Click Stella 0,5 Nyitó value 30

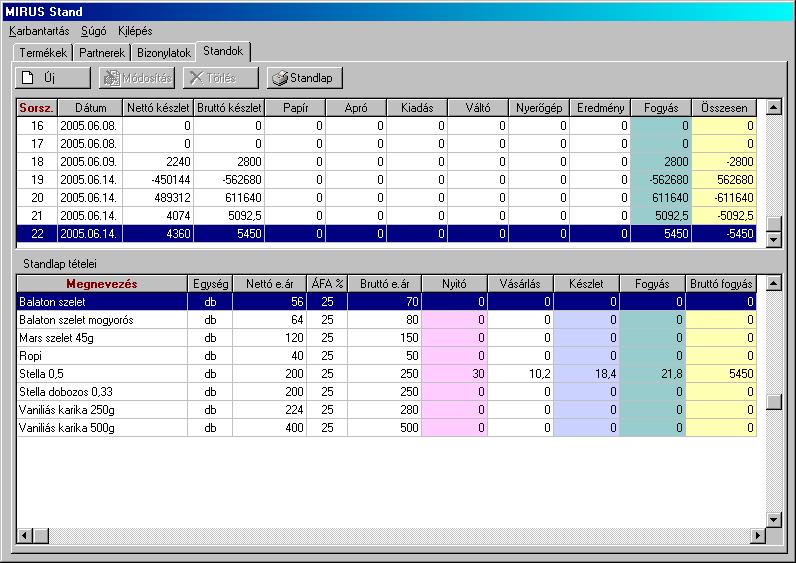(x=454, y=374)
